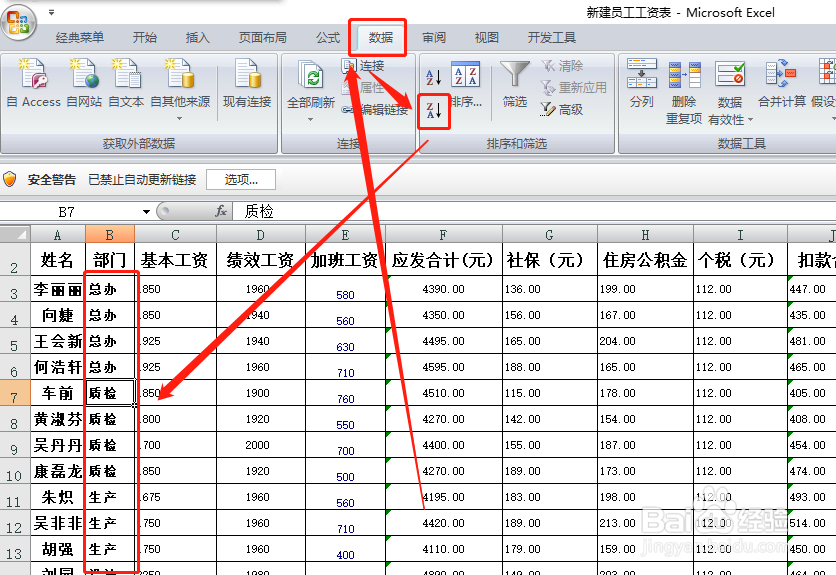Click 选项... security options button

pyautogui.click(x=241, y=180)
